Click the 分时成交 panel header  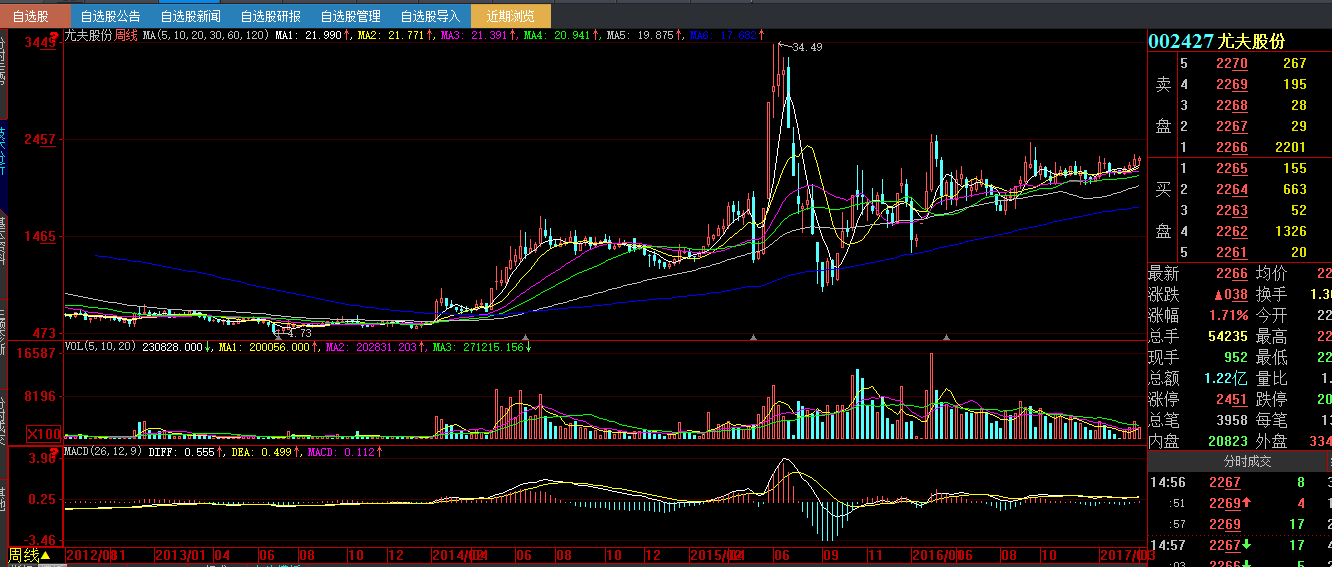click(x=1239, y=462)
